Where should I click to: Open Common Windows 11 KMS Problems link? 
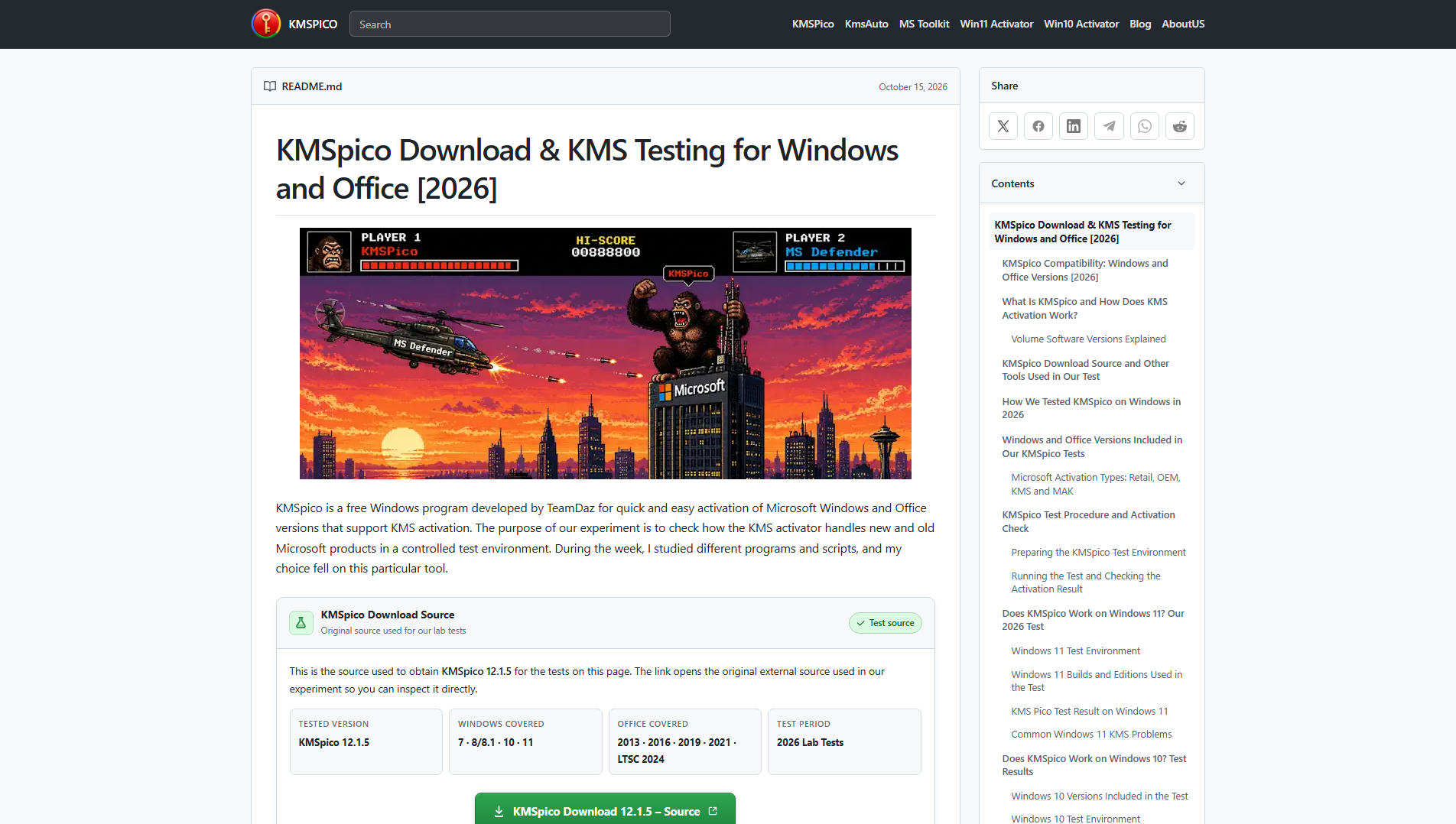point(1091,734)
